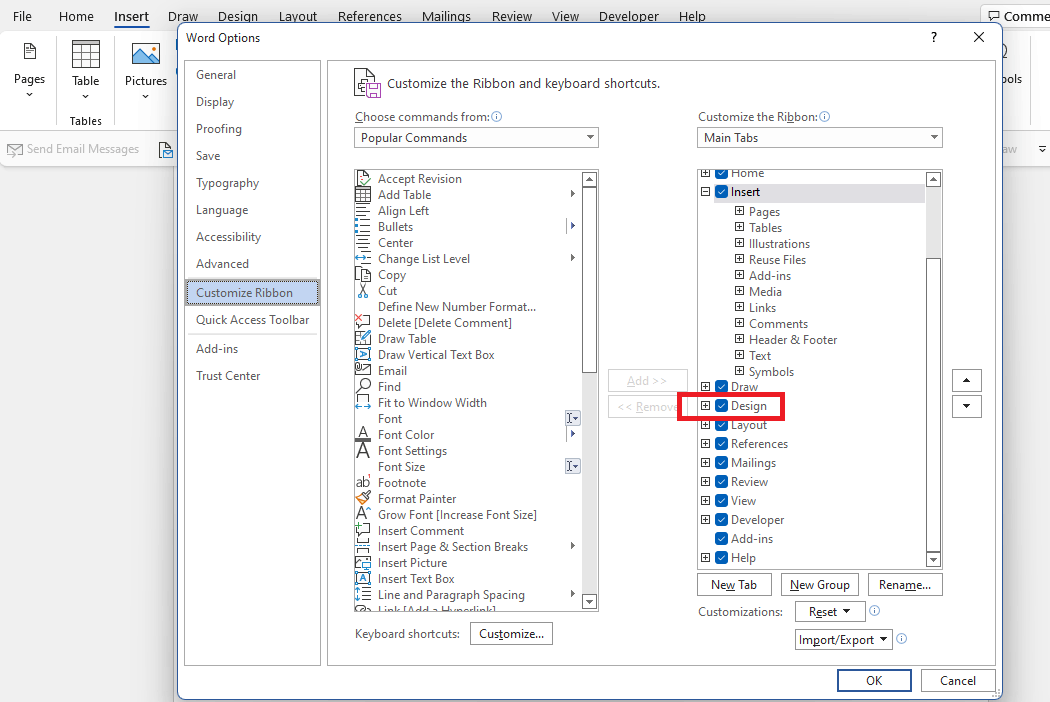Click the Pictures icon in Word ribbon
The width and height of the screenshot is (1050, 702).
pyautogui.click(x=145, y=54)
